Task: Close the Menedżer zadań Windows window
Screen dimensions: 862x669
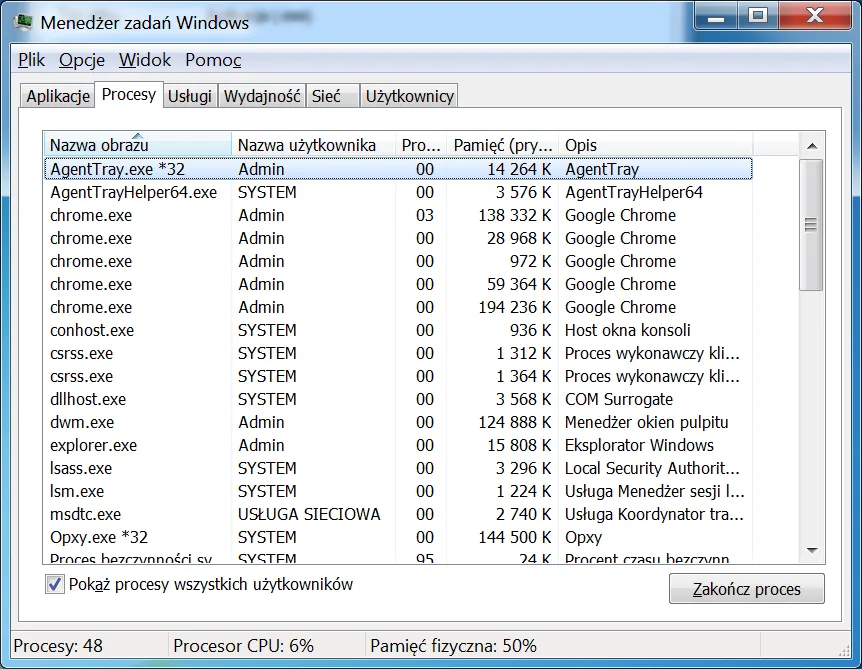Action: pyautogui.click(x=815, y=16)
